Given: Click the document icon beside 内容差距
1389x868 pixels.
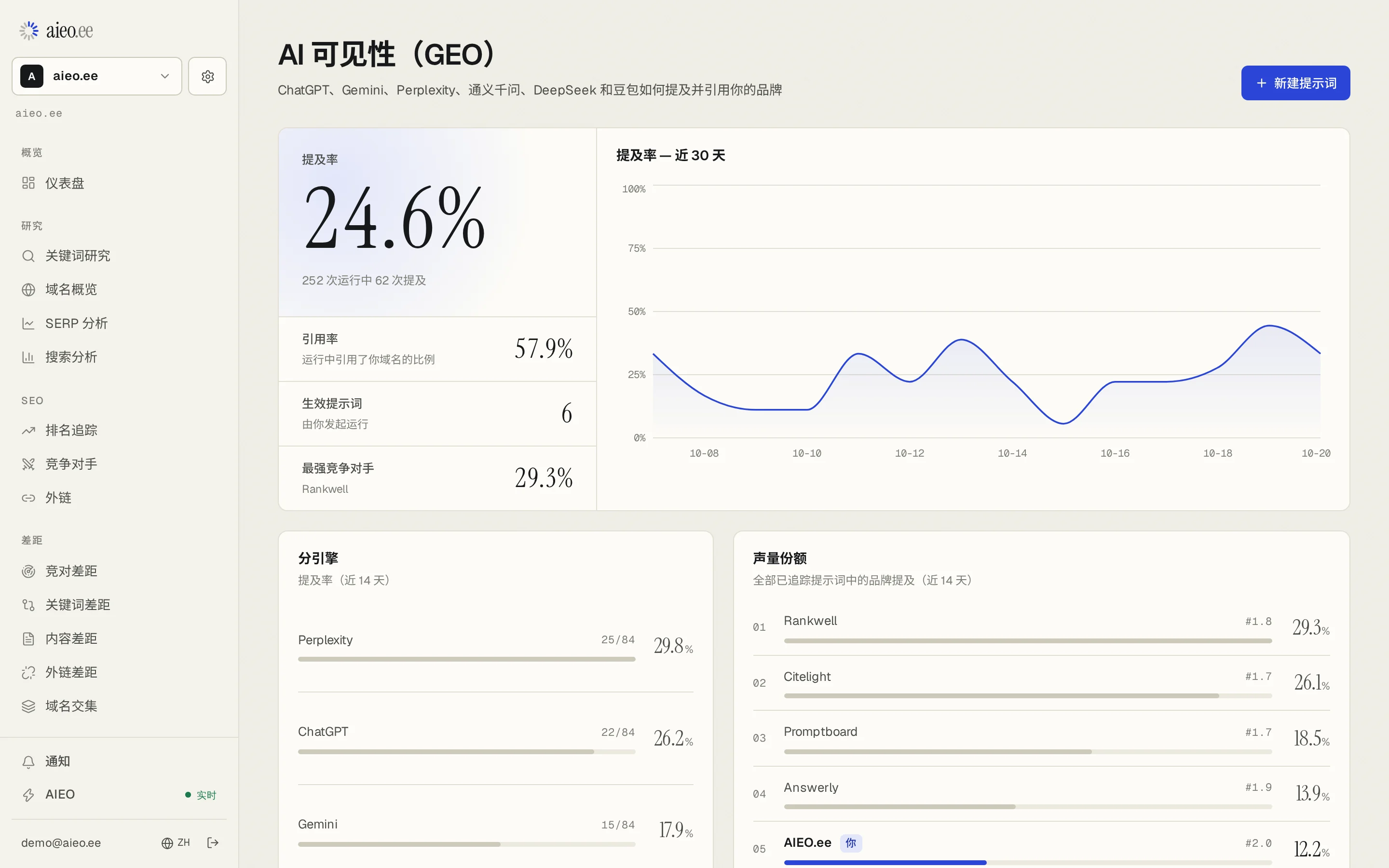Looking at the screenshot, I should coord(28,638).
